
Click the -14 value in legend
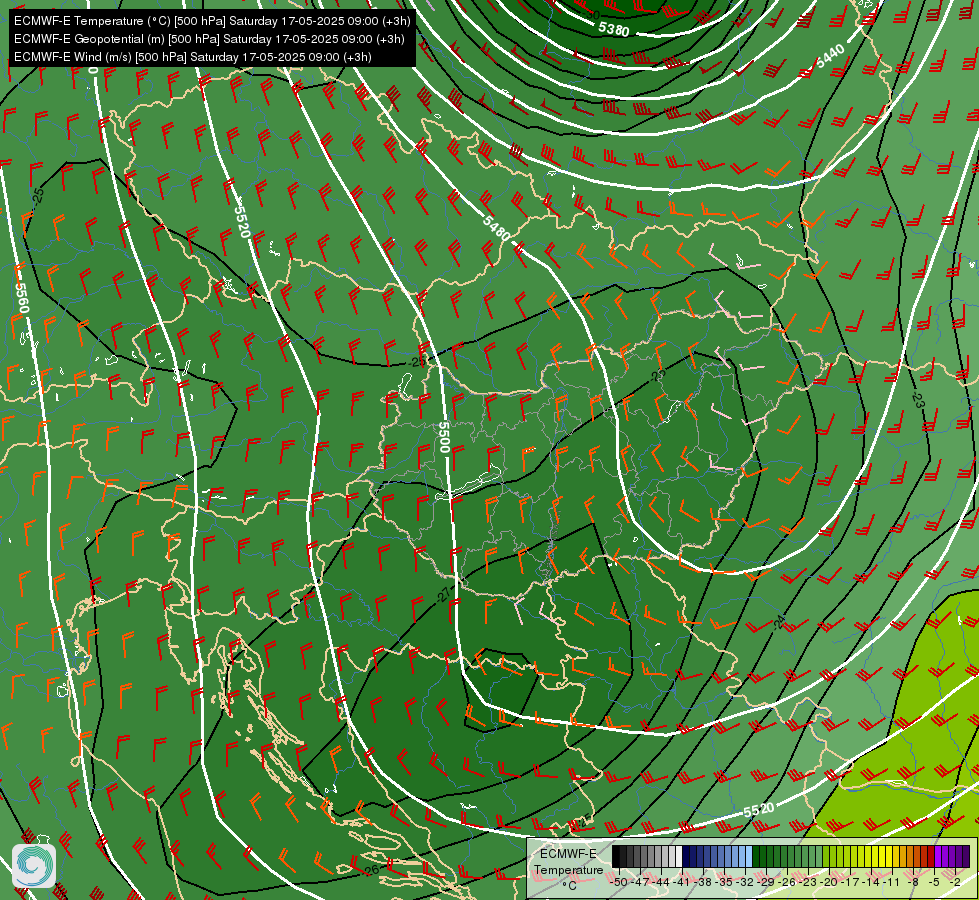click(x=872, y=882)
